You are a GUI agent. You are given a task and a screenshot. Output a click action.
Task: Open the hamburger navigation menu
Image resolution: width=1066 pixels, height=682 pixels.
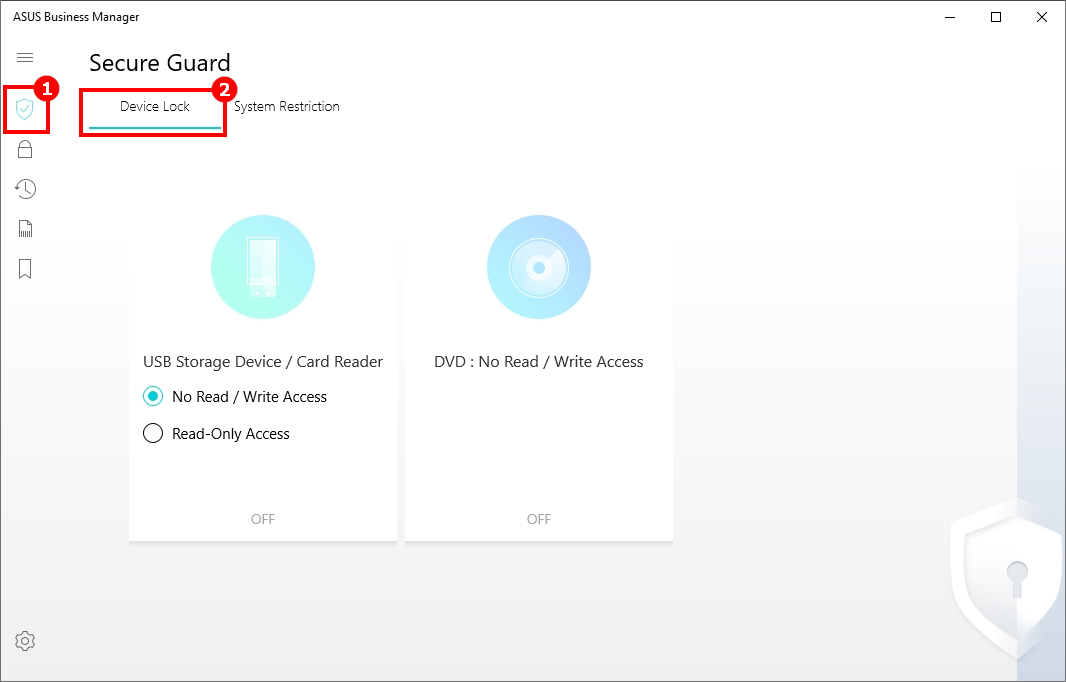pyautogui.click(x=25, y=58)
